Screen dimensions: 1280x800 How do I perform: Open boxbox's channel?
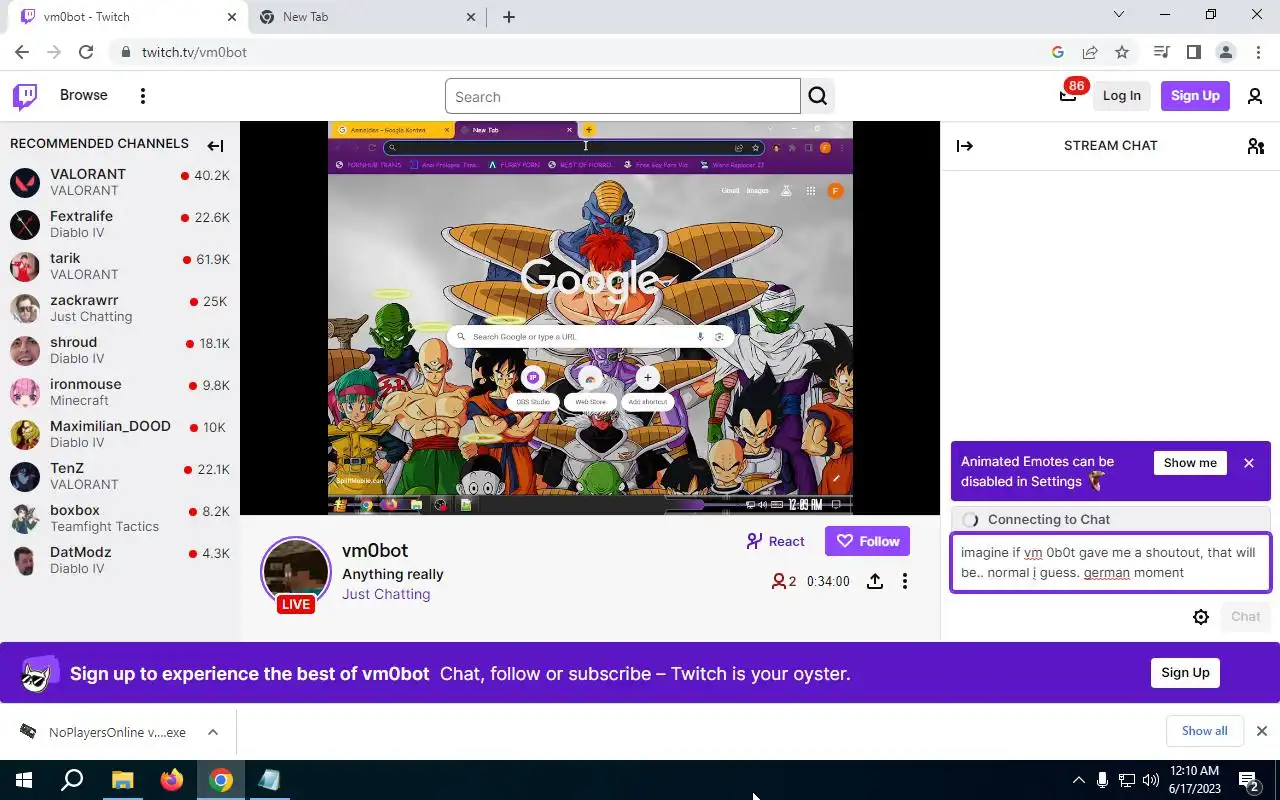click(120, 518)
